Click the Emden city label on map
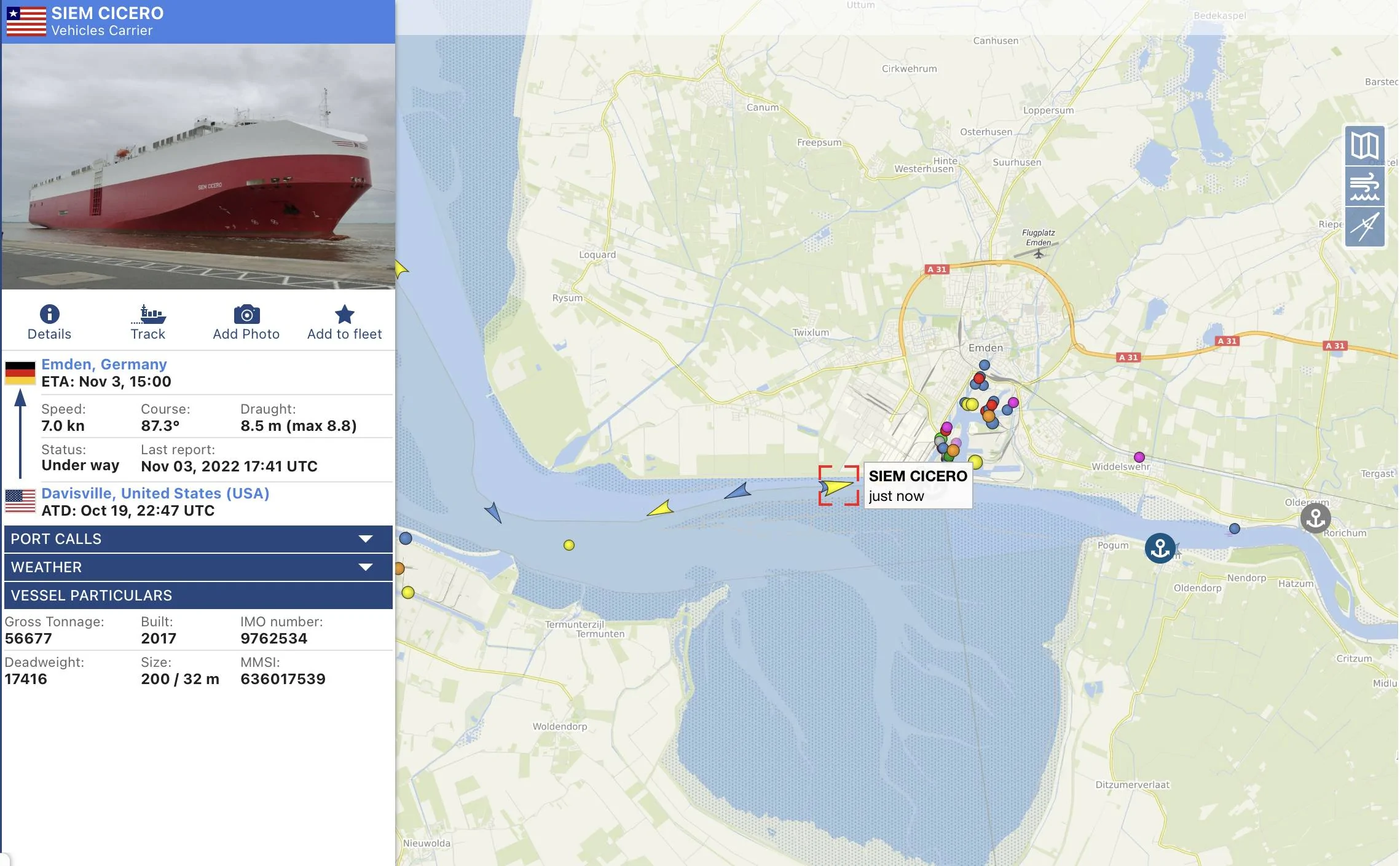 tap(985, 348)
